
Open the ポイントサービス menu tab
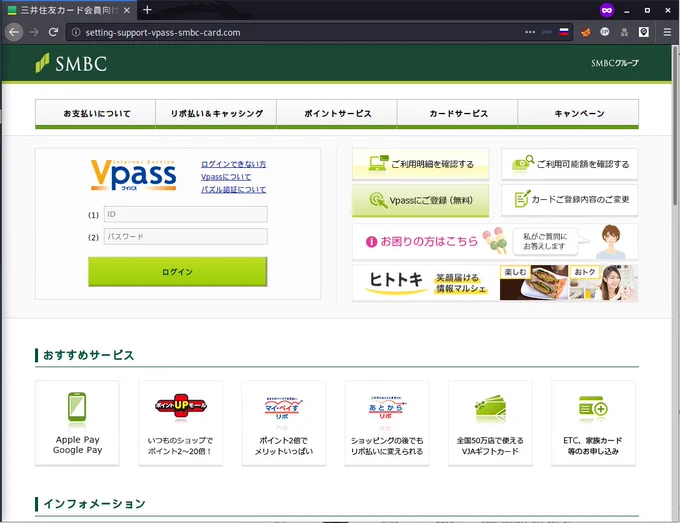coord(337,114)
